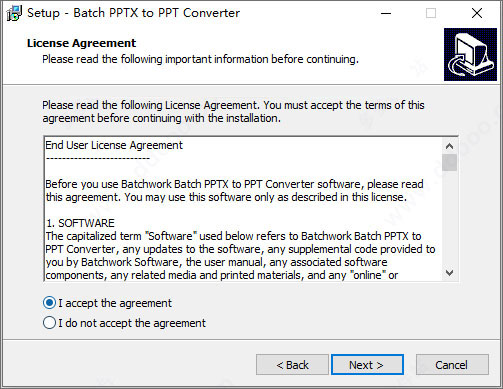Image resolution: width=503 pixels, height=389 pixels.
Task: Click the "License Agreement" header title
Action: [x=81, y=43]
